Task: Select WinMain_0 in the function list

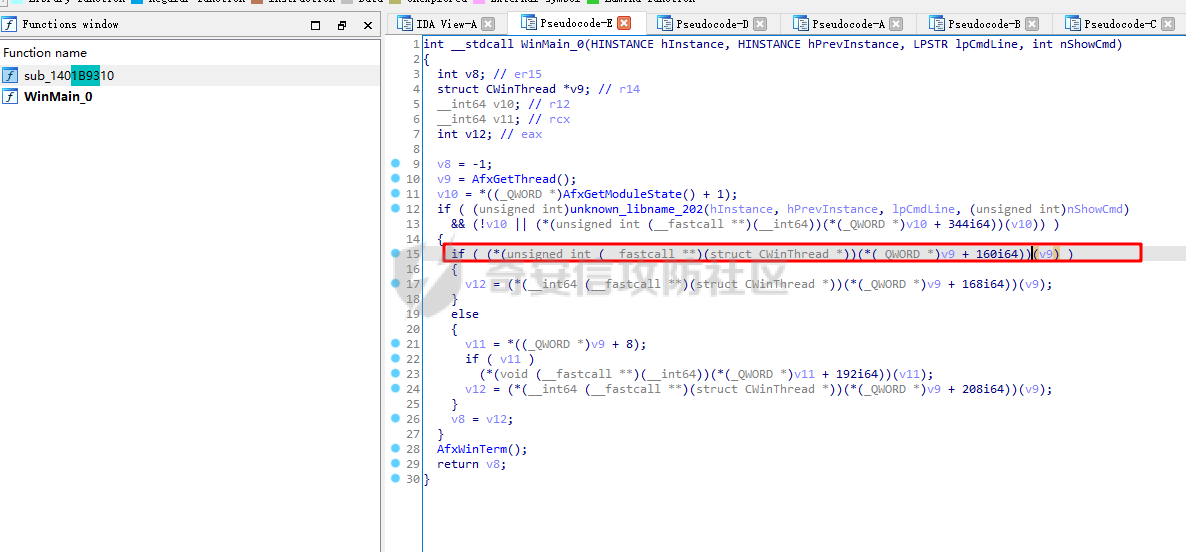Action: (x=58, y=97)
